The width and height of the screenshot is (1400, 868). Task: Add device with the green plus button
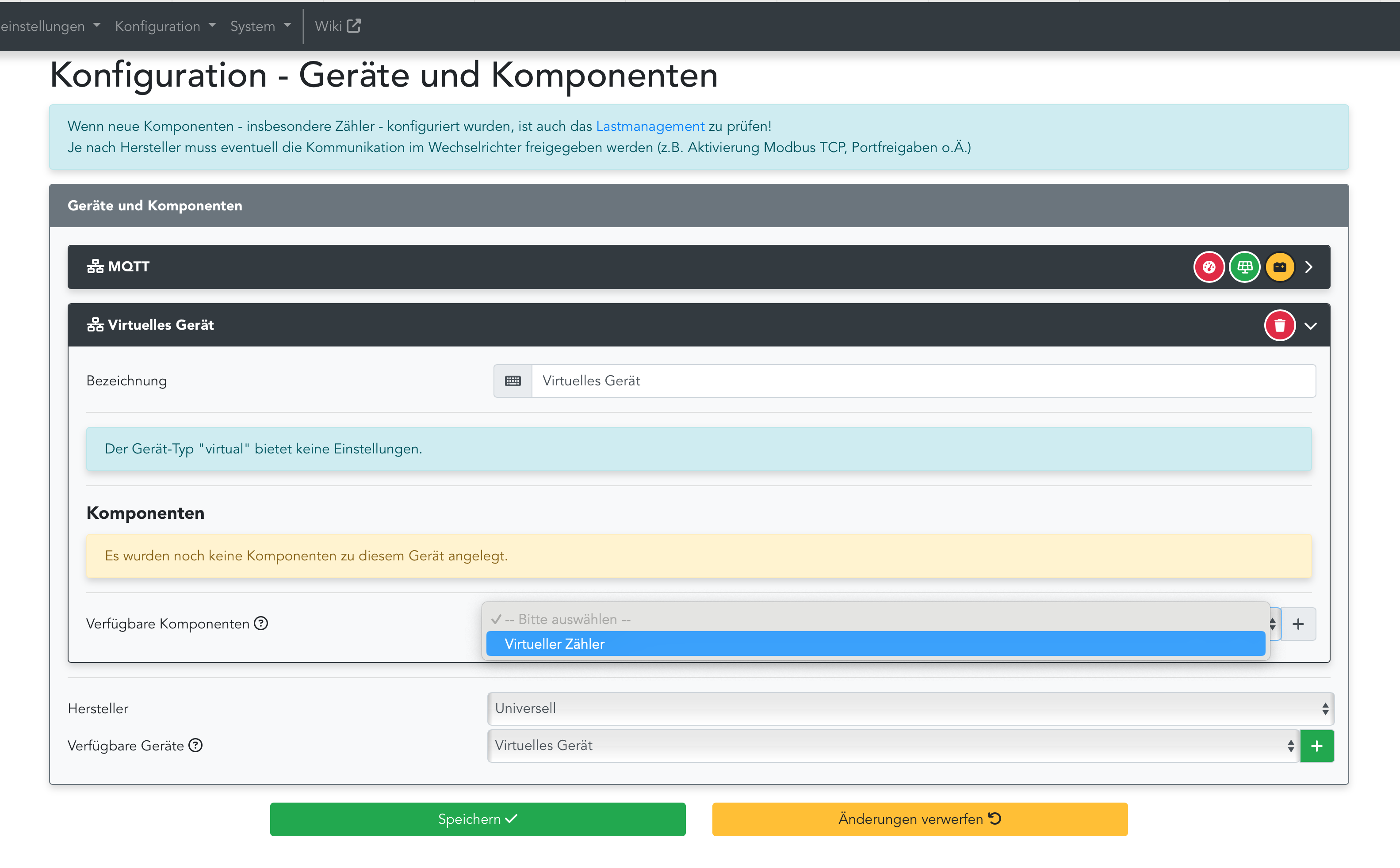click(1317, 746)
